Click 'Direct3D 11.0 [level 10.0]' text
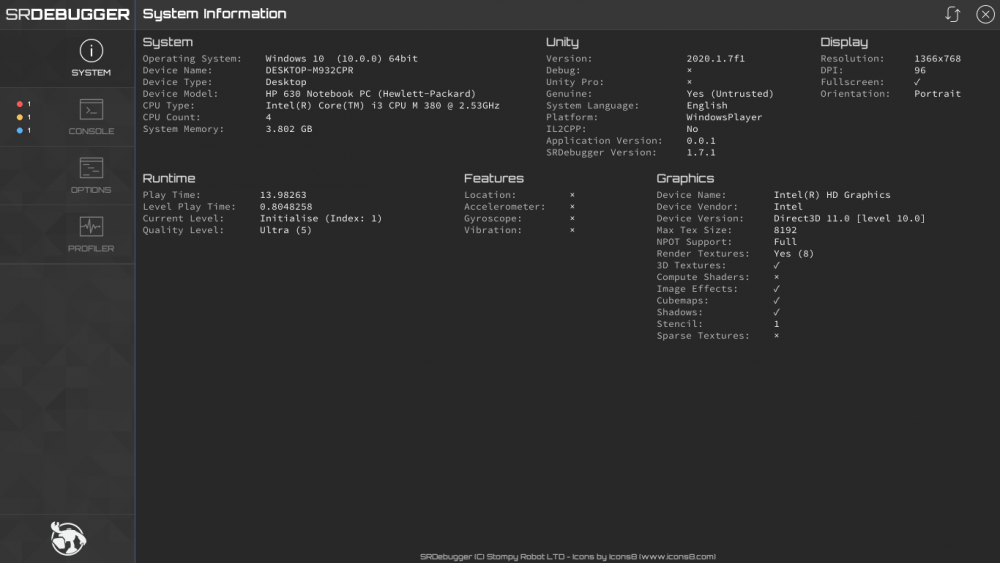 tap(849, 218)
